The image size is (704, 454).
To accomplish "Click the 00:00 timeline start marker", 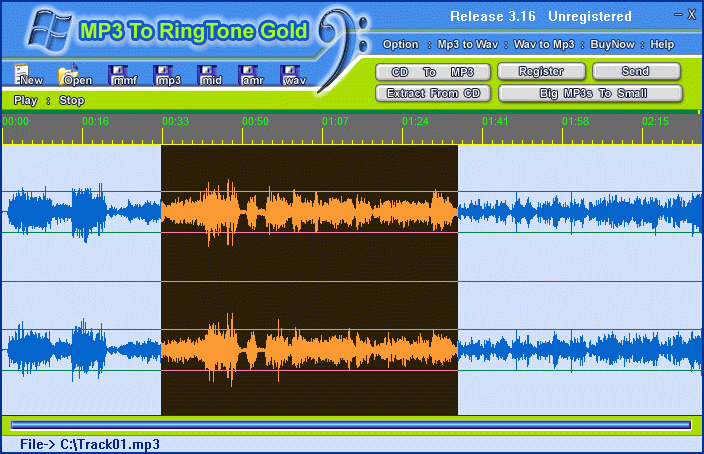I will coord(15,121).
